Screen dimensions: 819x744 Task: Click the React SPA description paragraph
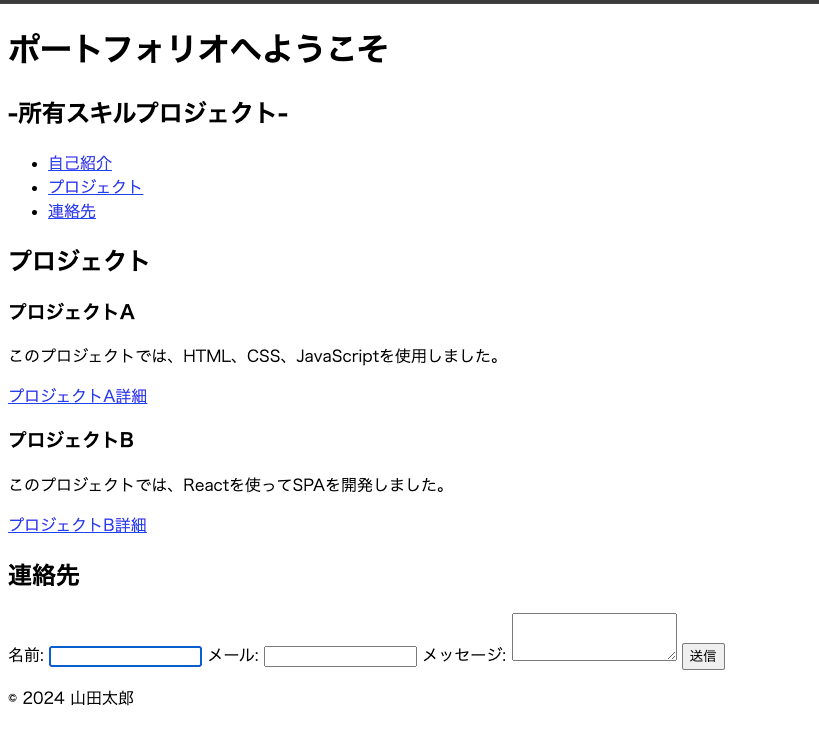226,485
